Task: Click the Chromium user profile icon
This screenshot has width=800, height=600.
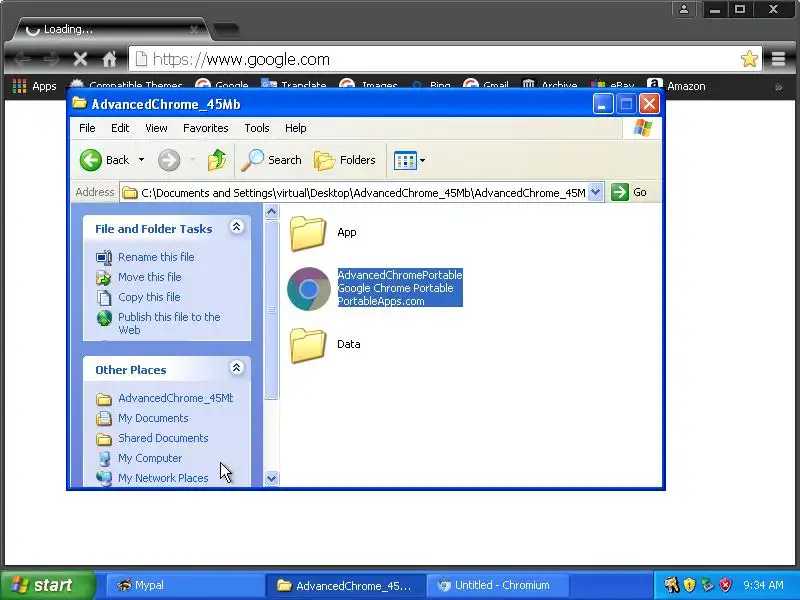Action: tap(684, 9)
